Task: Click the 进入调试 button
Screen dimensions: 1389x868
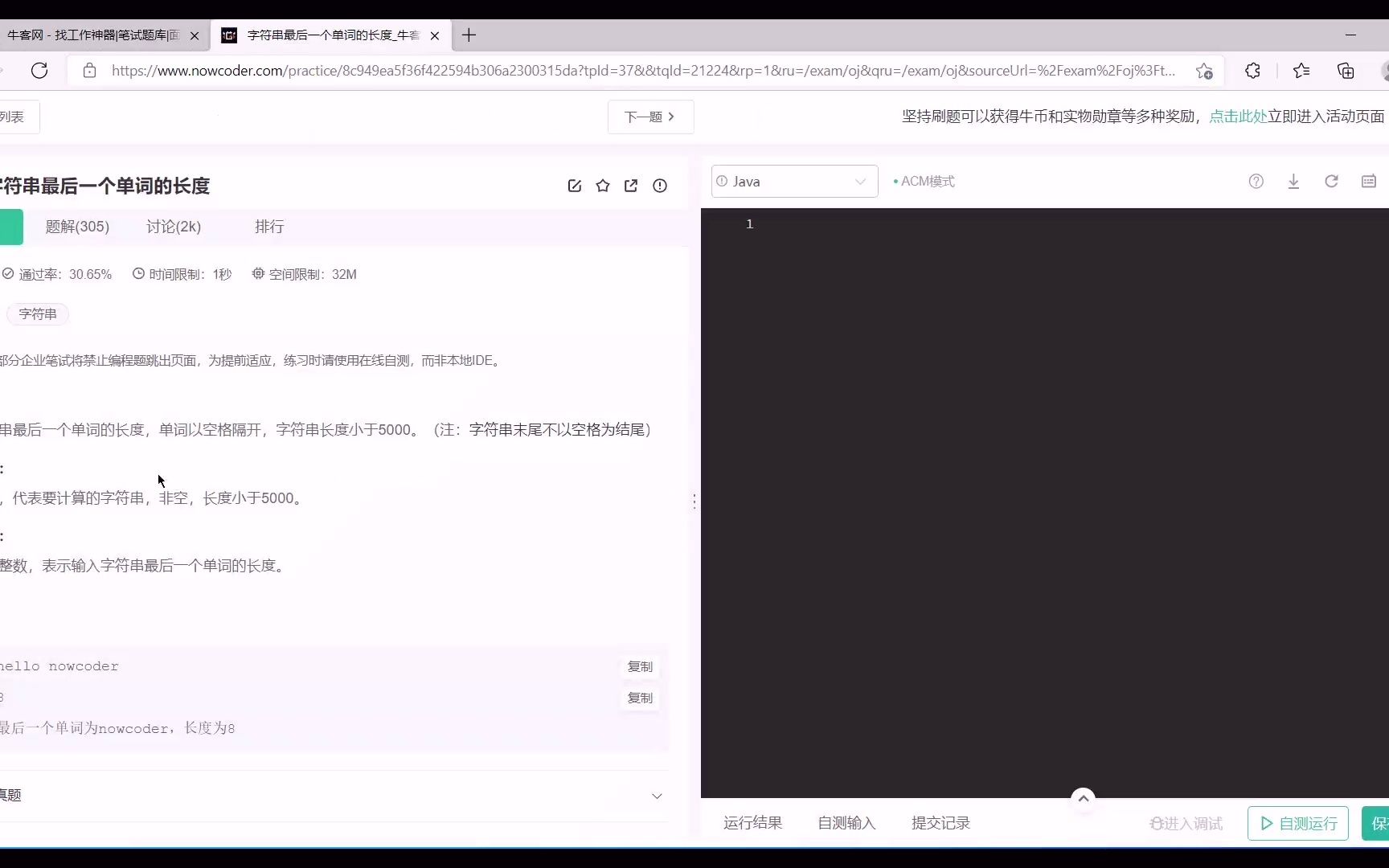Action: point(1186,824)
